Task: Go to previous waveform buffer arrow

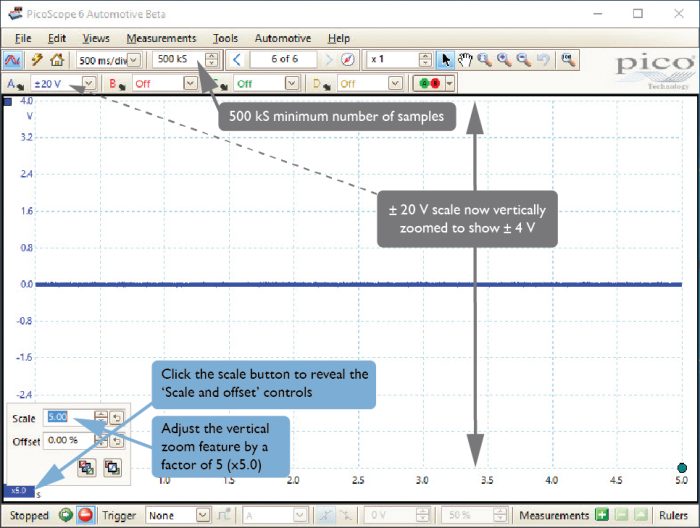Action: click(237, 59)
